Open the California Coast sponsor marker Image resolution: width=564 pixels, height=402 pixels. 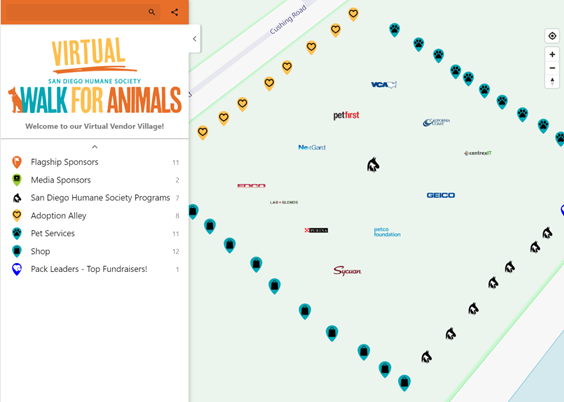(436, 122)
